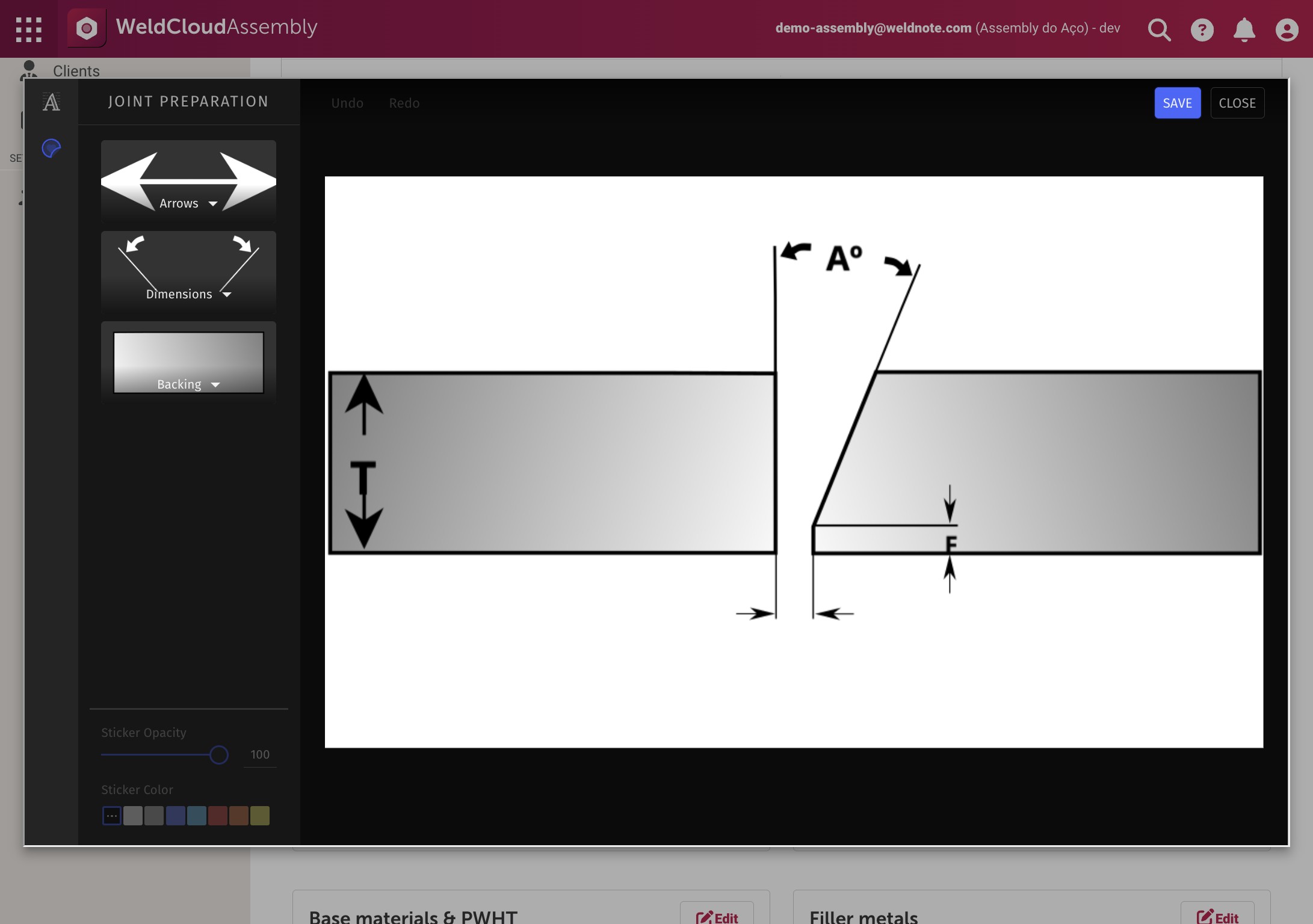Open the Clients menu item

[76, 71]
